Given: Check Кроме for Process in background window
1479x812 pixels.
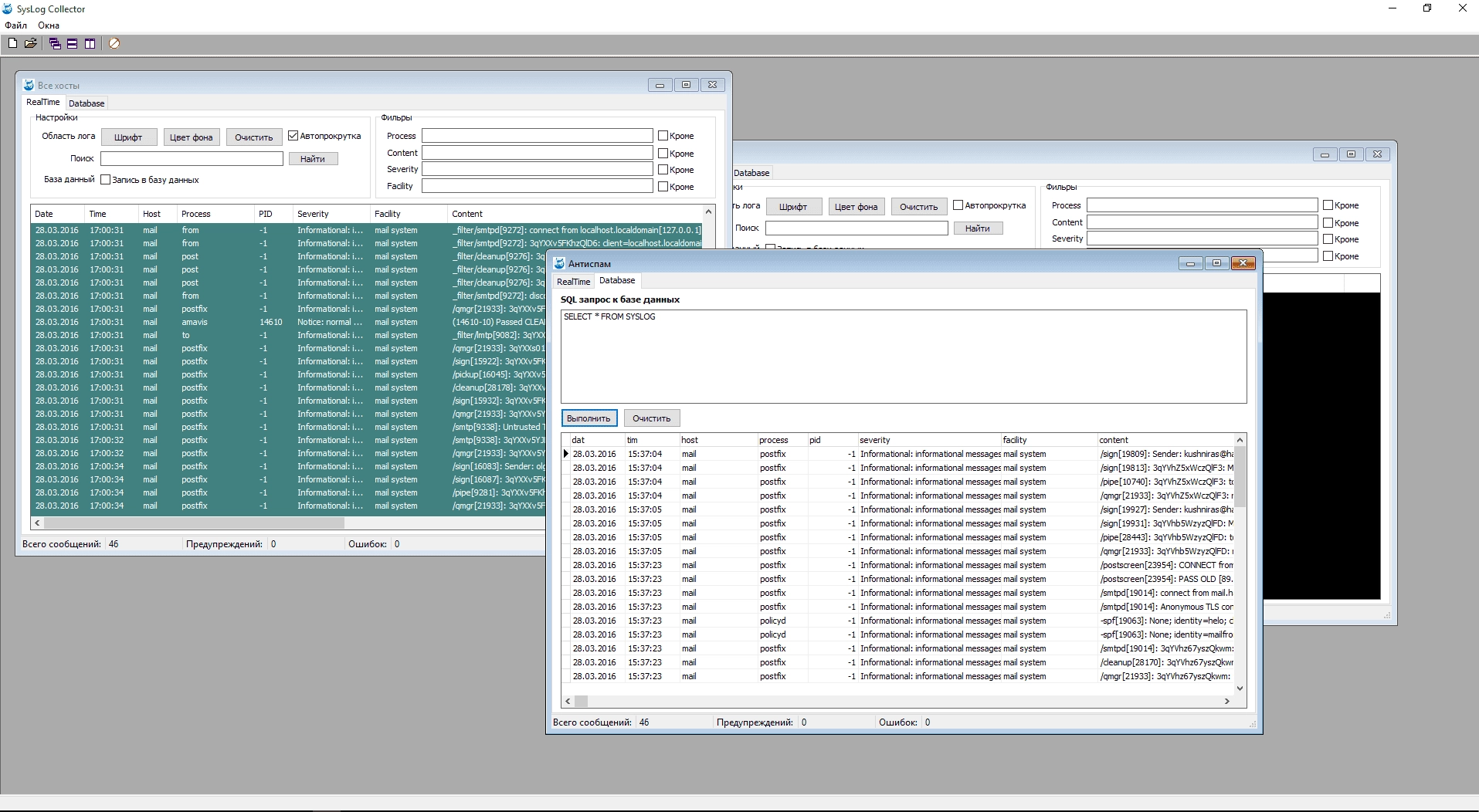Looking at the screenshot, I should (x=1328, y=205).
